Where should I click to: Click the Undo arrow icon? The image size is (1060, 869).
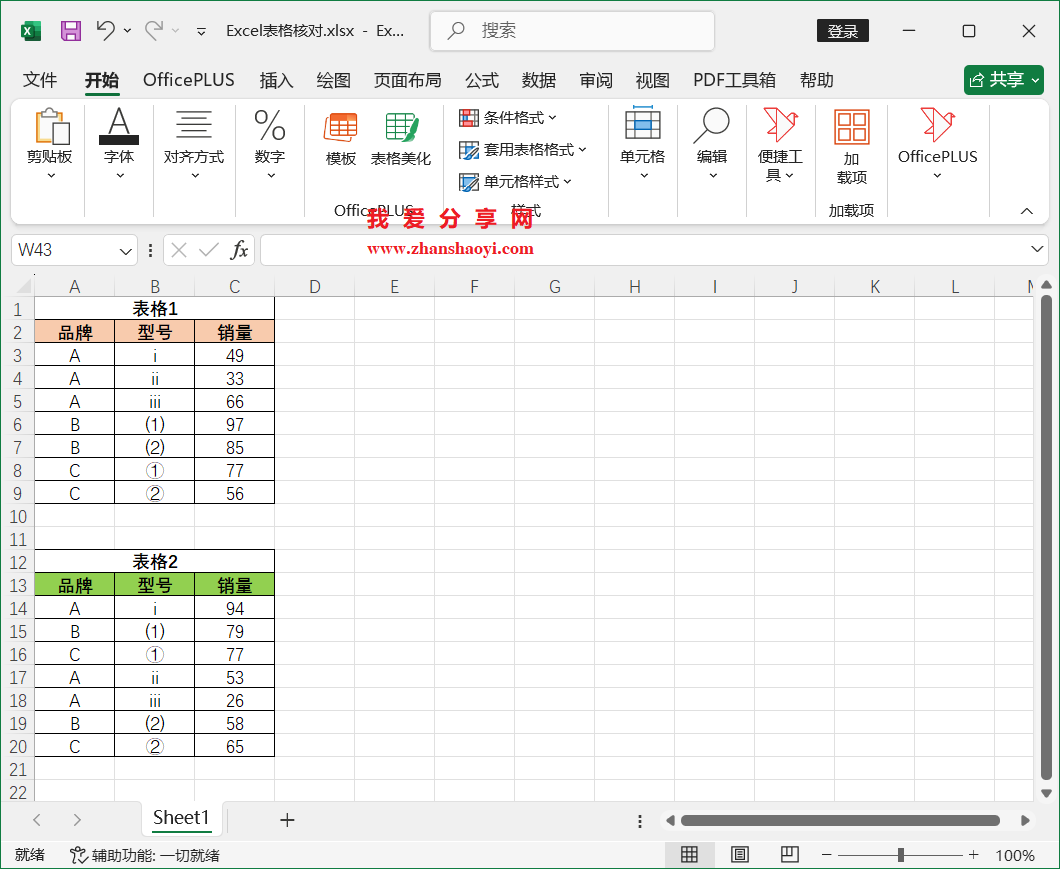click(105, 30)
